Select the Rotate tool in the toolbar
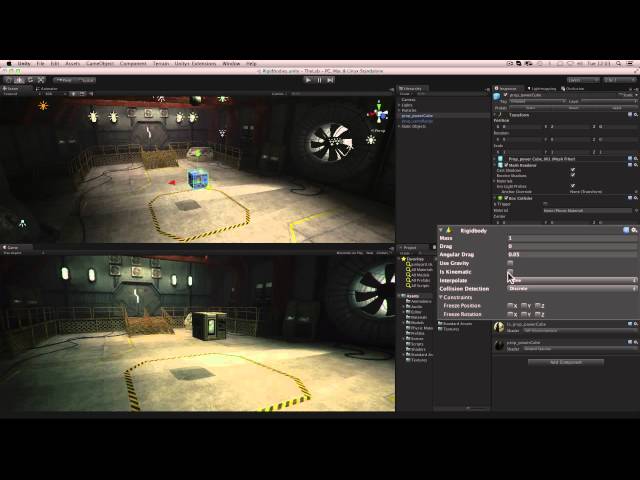 (x=30, y=80)
